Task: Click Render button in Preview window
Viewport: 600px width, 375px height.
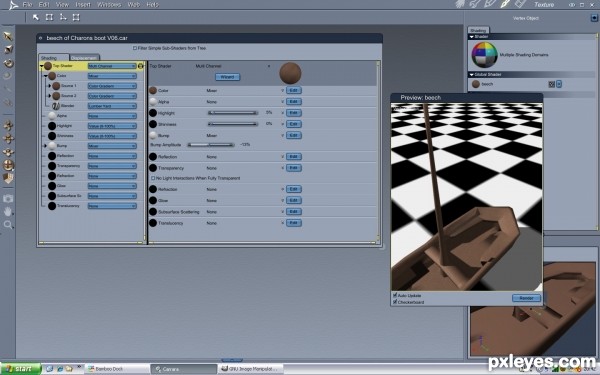Action: pyautogui.click(x=526, y=298)
